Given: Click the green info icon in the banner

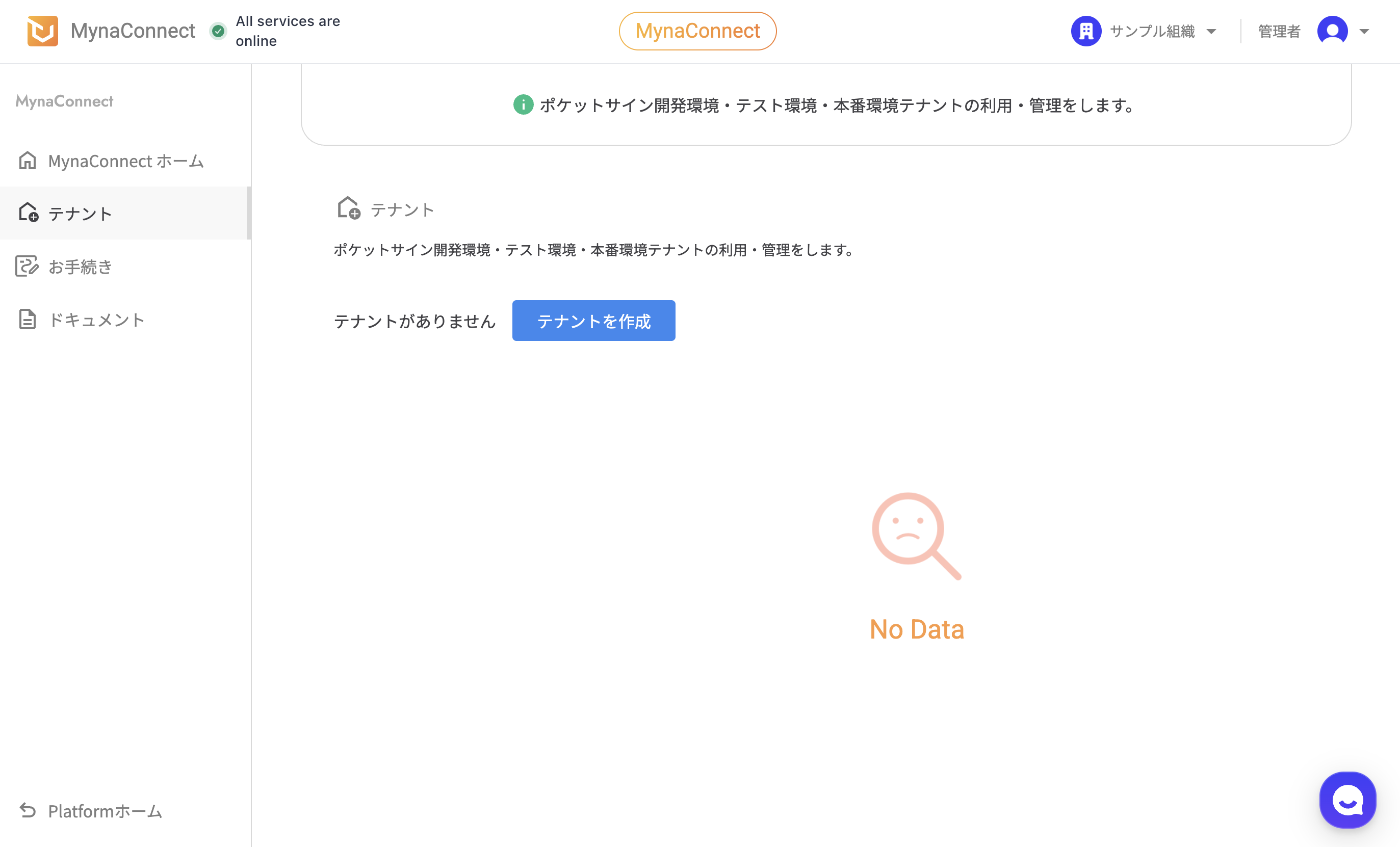Looking at the screenshot, I should point(523,105).
